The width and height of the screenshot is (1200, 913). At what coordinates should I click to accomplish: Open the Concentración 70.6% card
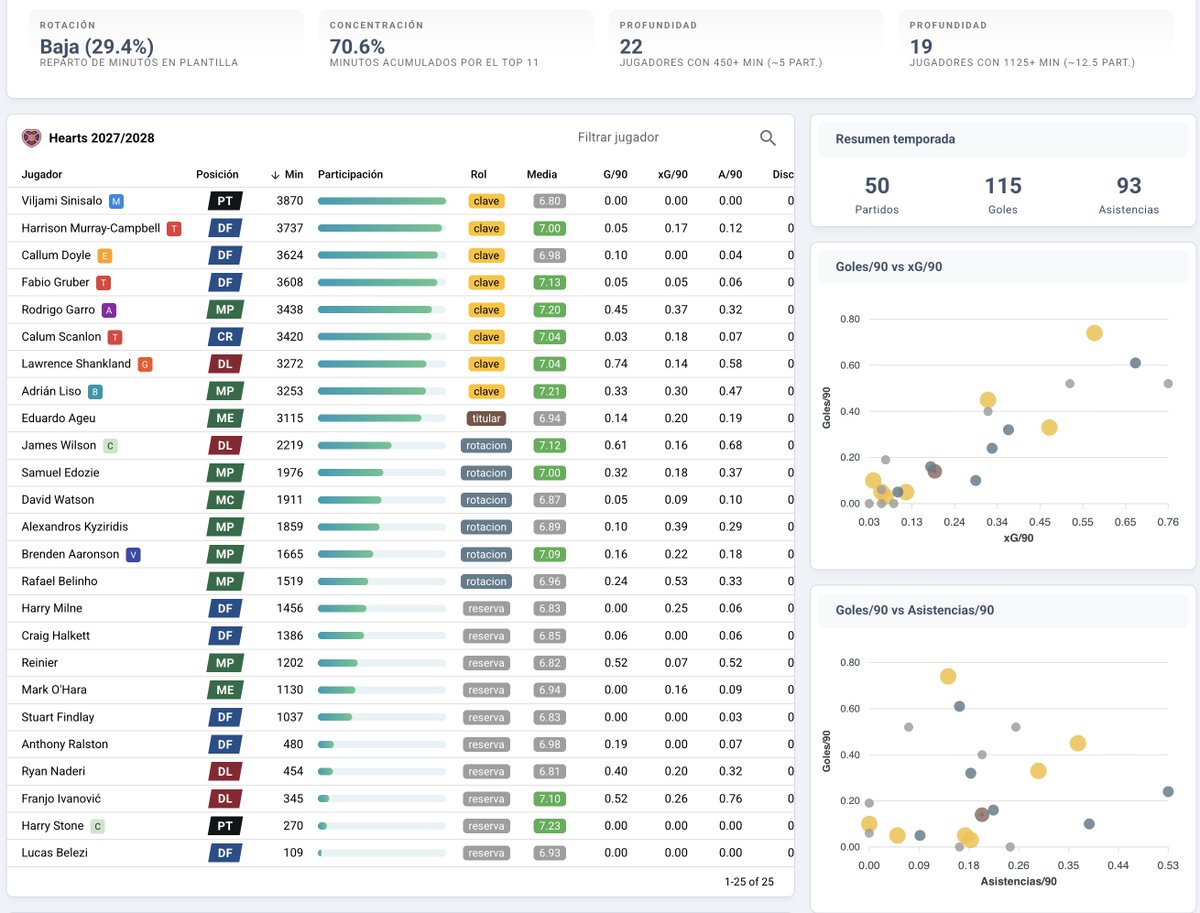pos(458,46)
